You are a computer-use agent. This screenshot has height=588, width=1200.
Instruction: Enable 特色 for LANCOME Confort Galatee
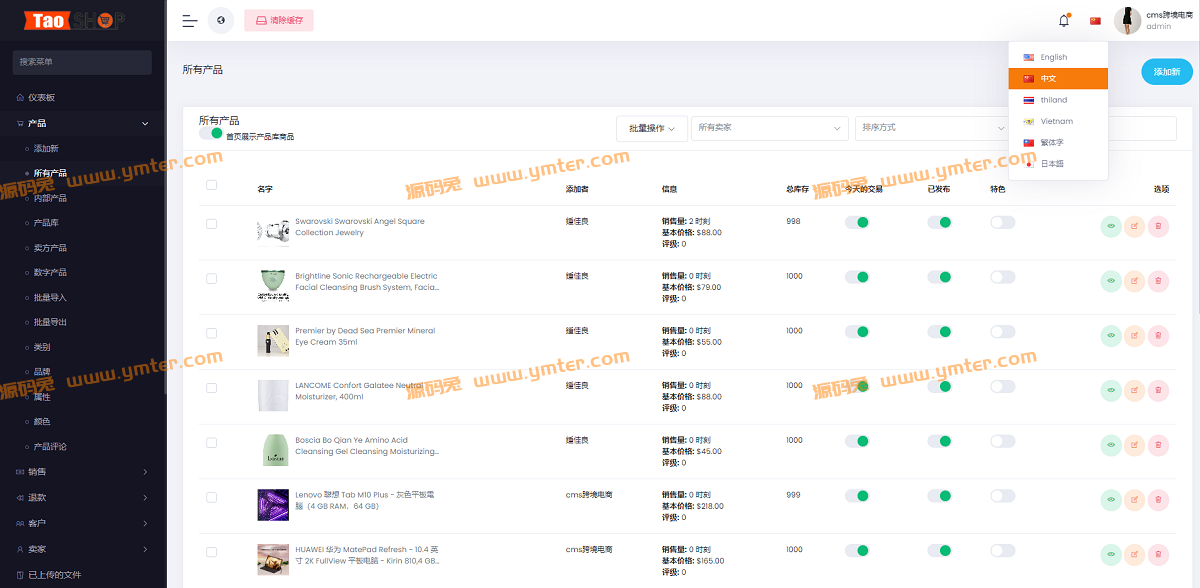(x=1002, y=386)
